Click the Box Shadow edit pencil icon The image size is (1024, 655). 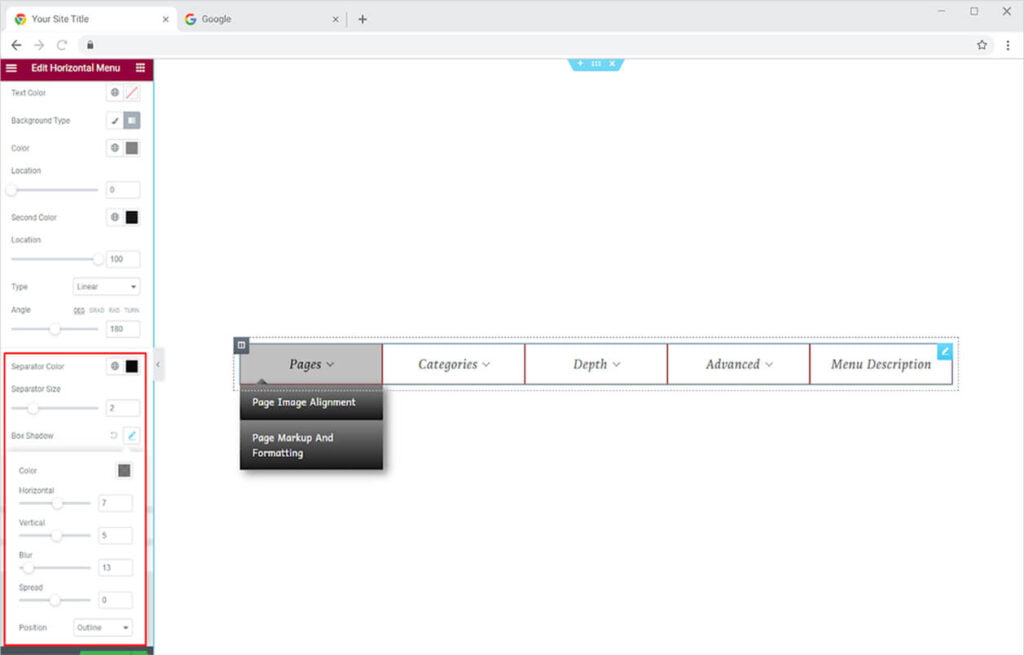tap(132, 436)
